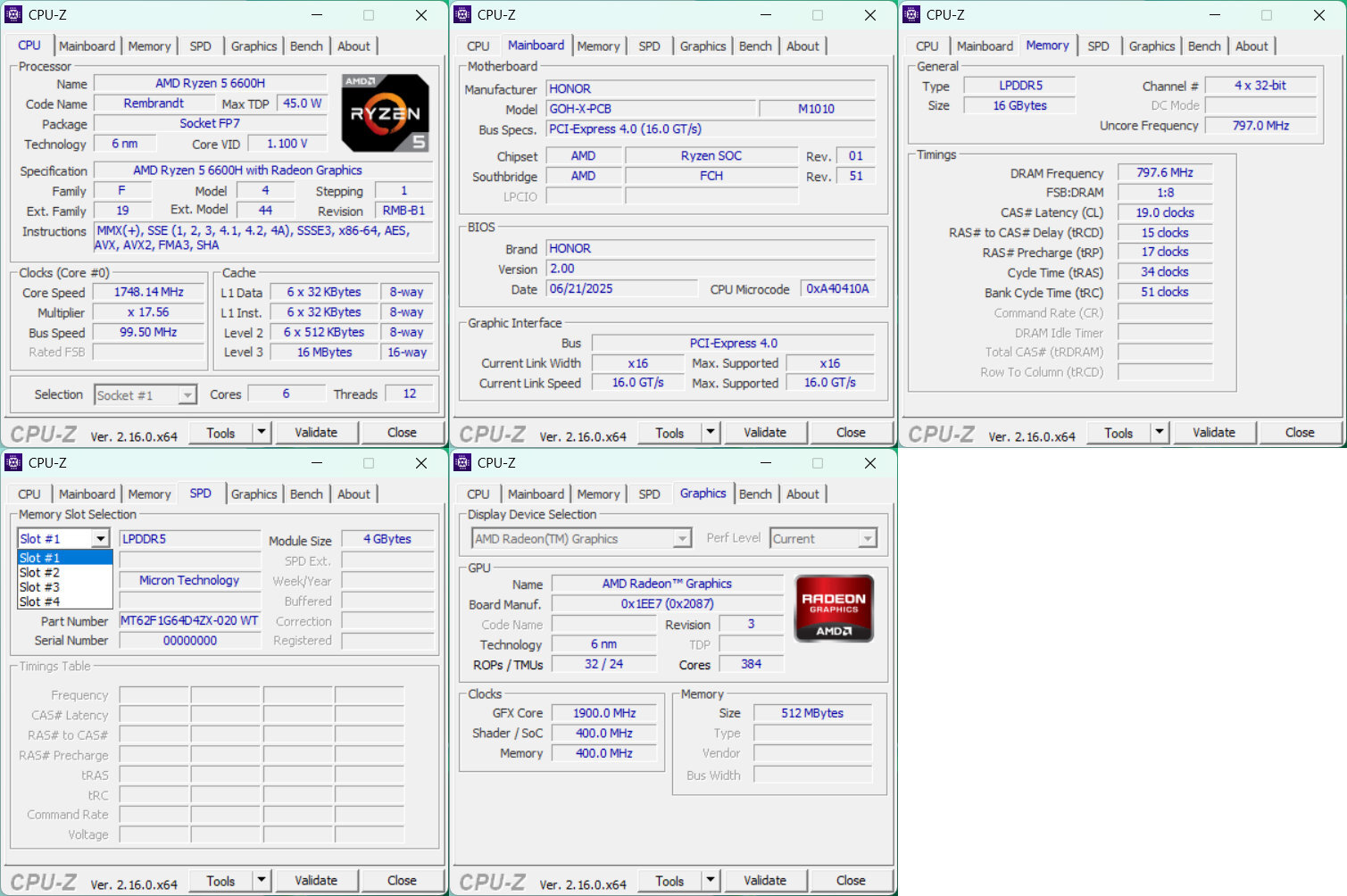
Task: Click the Part Number field MT62F1G64D4ZX-020 WT
Action: pos(189,621)
